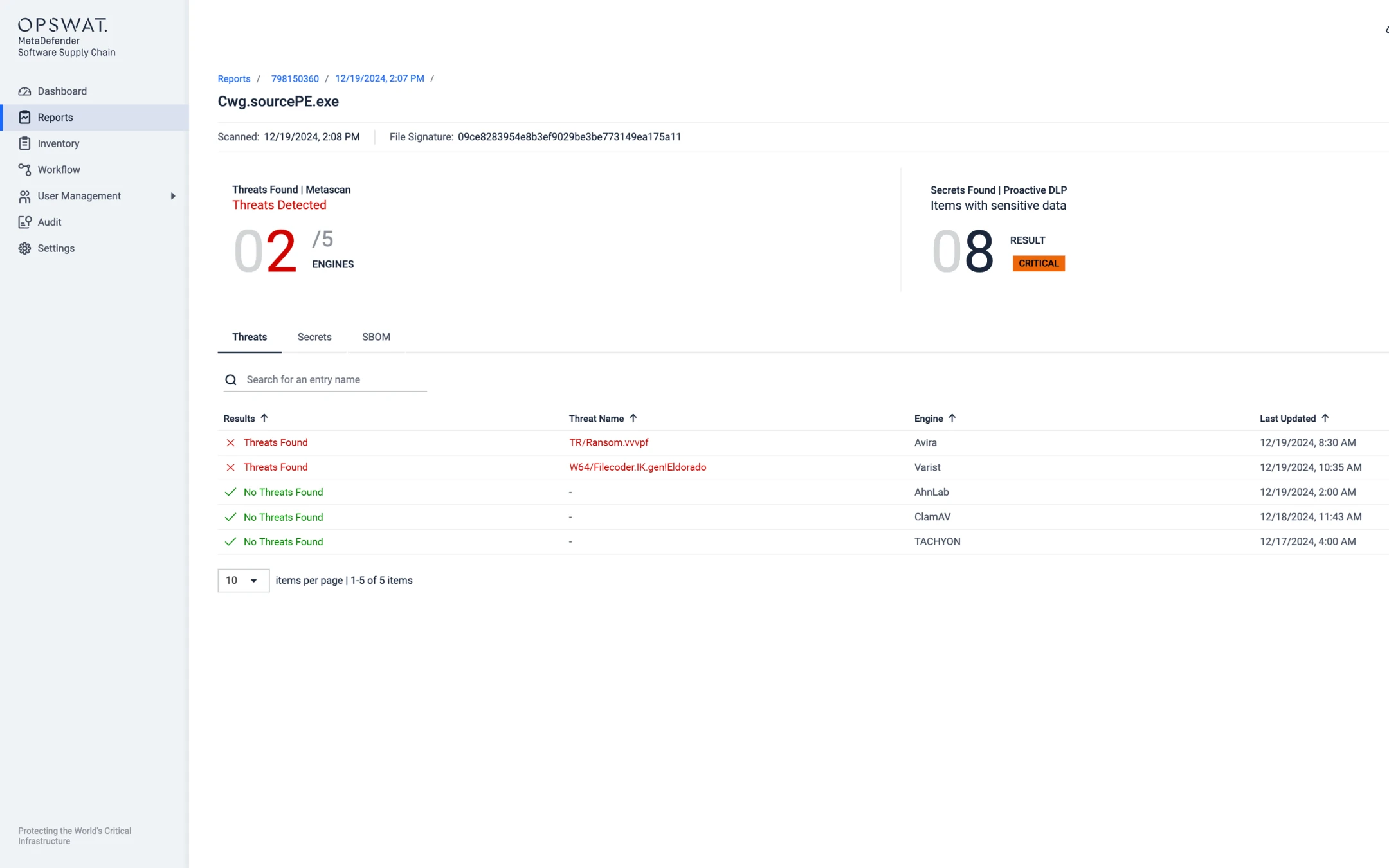This screenshot has width=1389, height=868.
Task: Click the search magnifier icon
Action: point(231,380)
